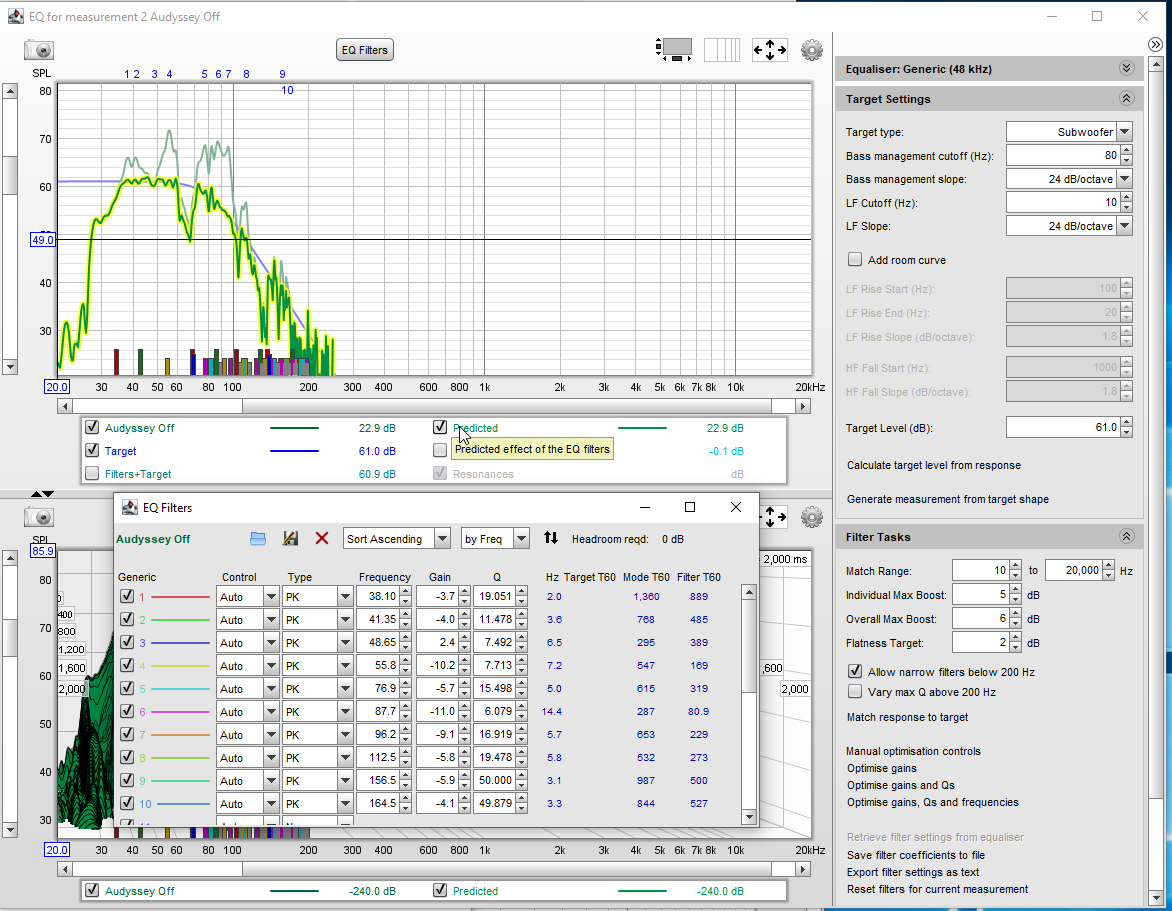
Task: Click Bass management cutoff field
Action: click(x=1063, y=155)
